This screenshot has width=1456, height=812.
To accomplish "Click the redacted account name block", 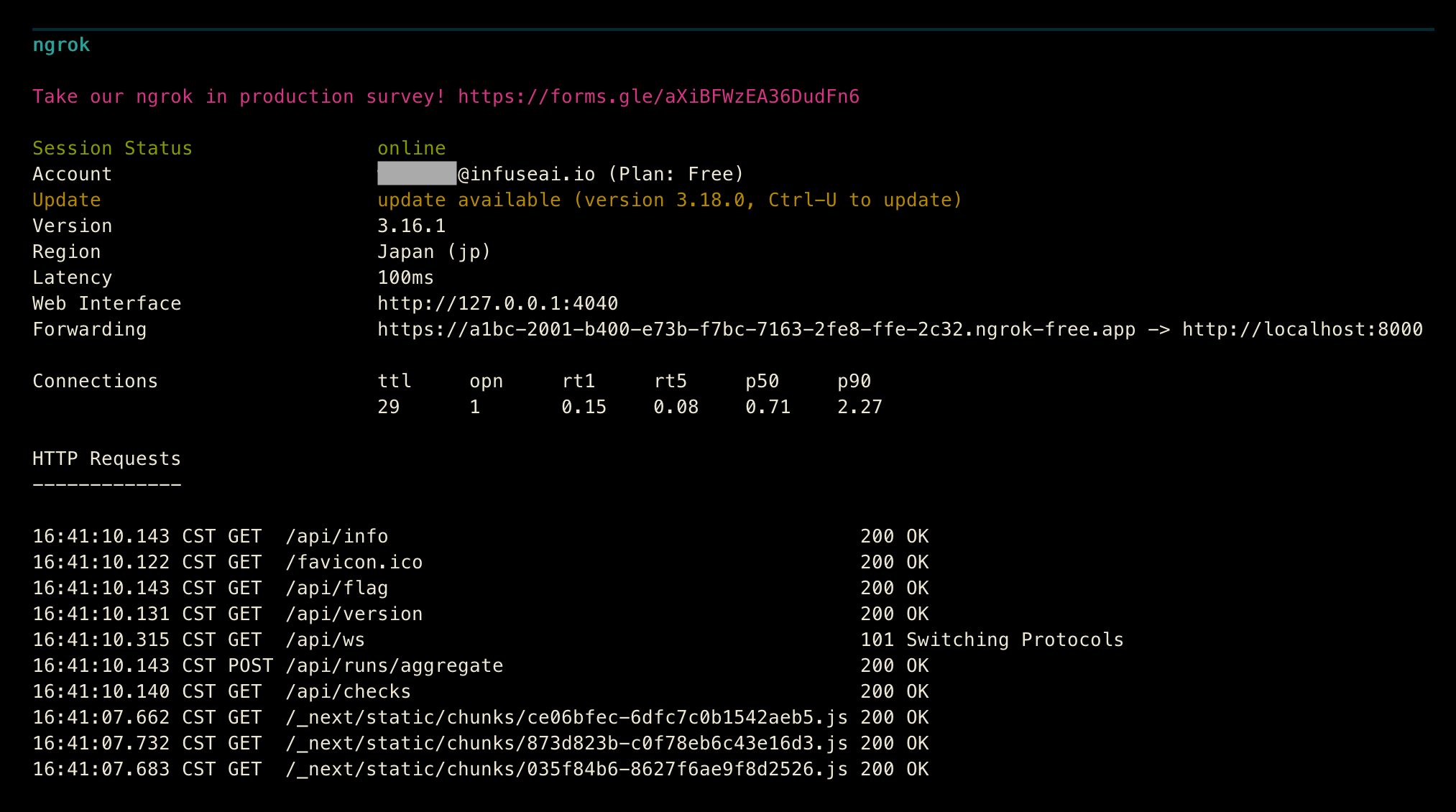I will (x=417, y=173).
